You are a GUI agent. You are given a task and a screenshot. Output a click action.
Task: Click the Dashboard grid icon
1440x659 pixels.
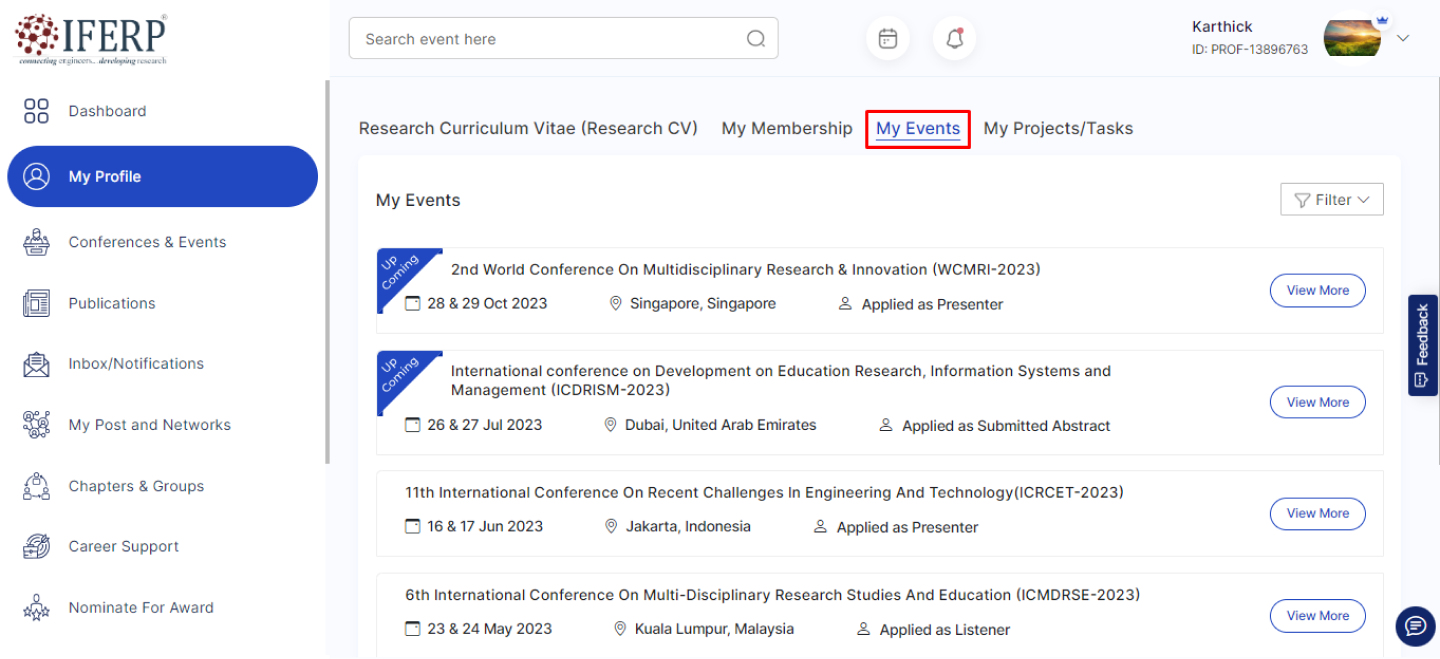pos(36,111)
